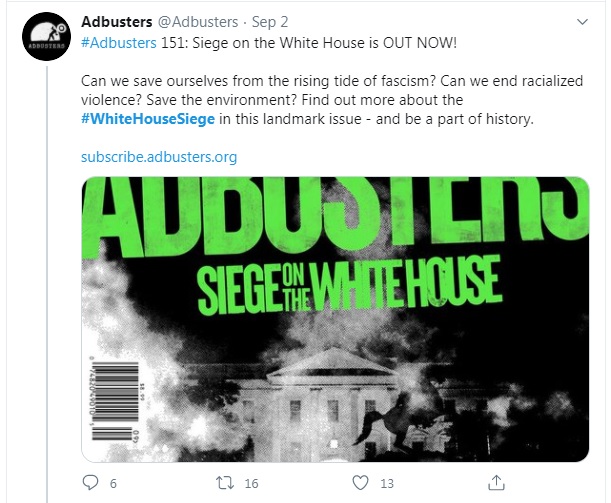Open the tweet options chevron menu
611x503 pixels.
click(582, 22)
